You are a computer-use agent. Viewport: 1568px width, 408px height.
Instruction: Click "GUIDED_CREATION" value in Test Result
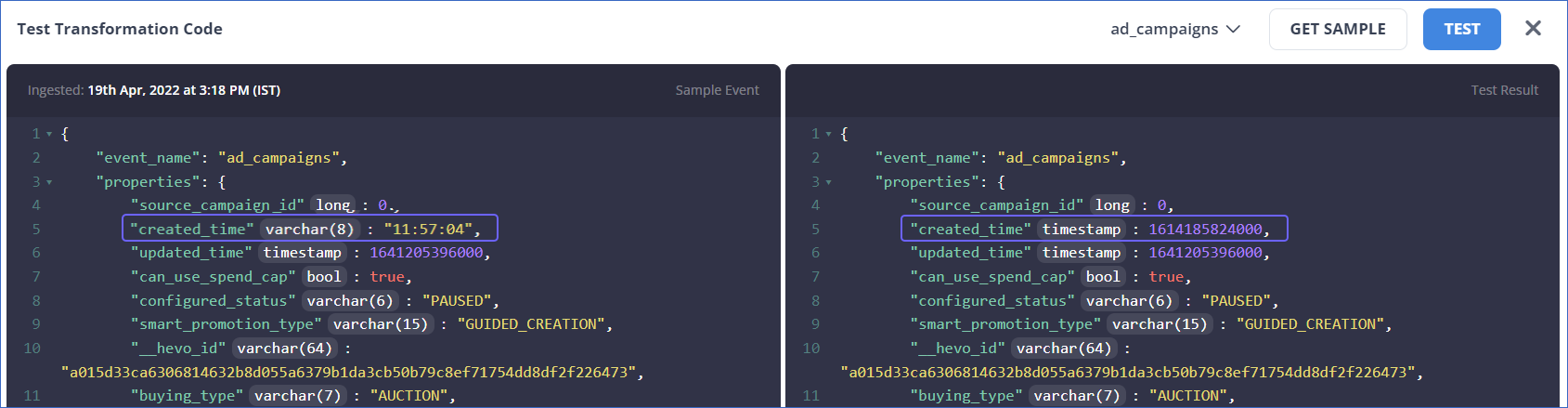click(x=1310, y=324)
